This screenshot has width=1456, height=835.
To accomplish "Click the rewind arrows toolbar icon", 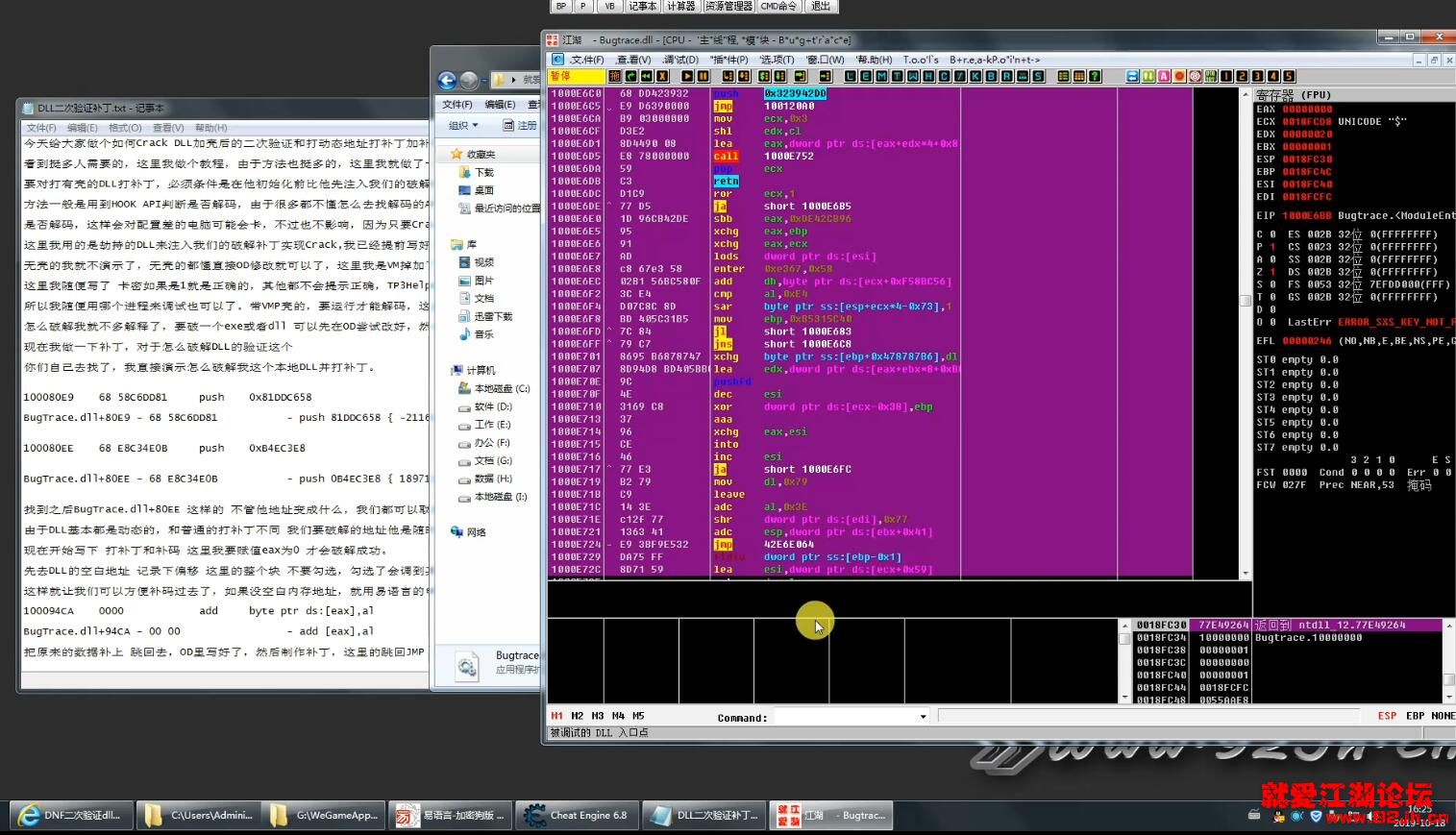I will pyautogui.click(x=647, y=76).
